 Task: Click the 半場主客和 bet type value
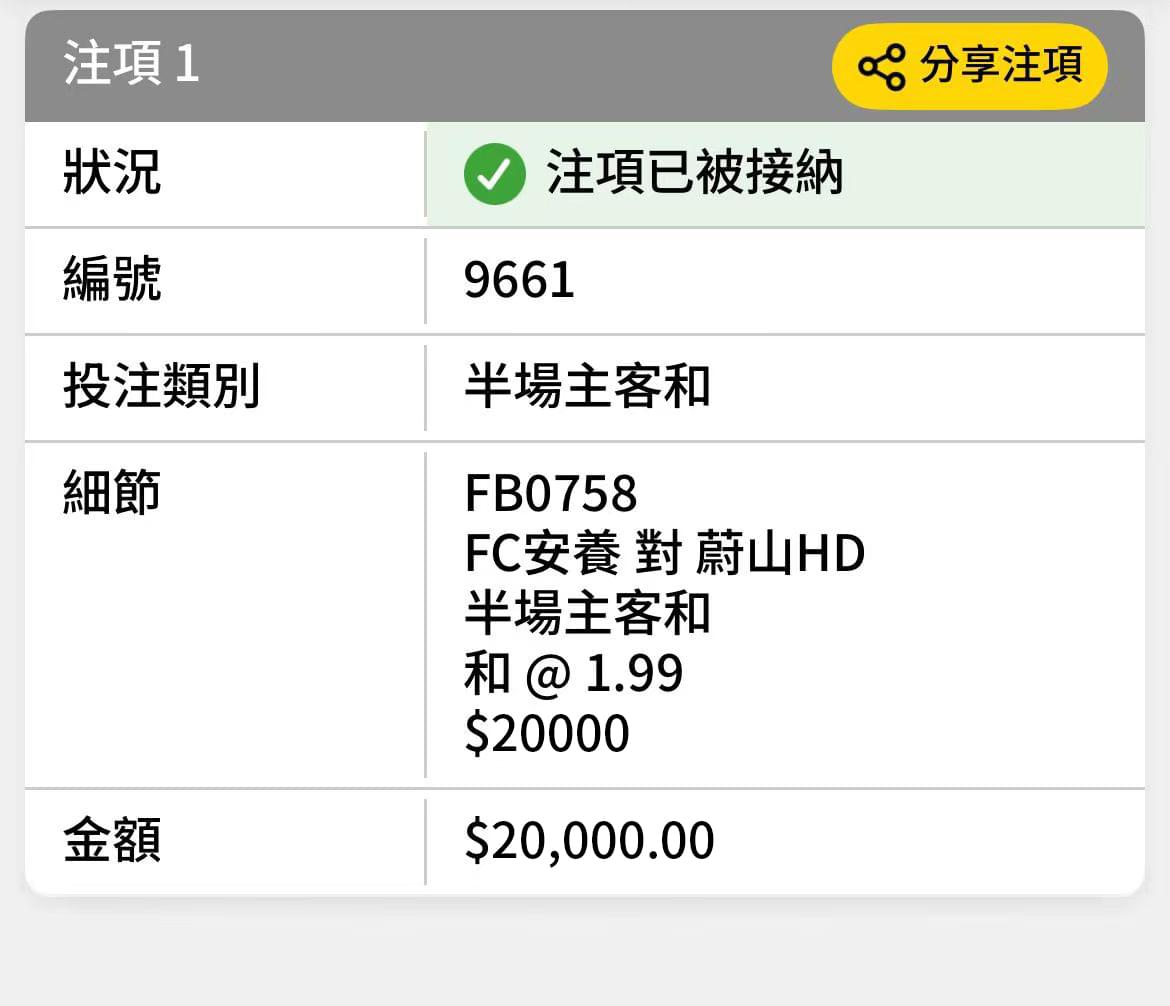pyautogui.click(x=587, y=387)
